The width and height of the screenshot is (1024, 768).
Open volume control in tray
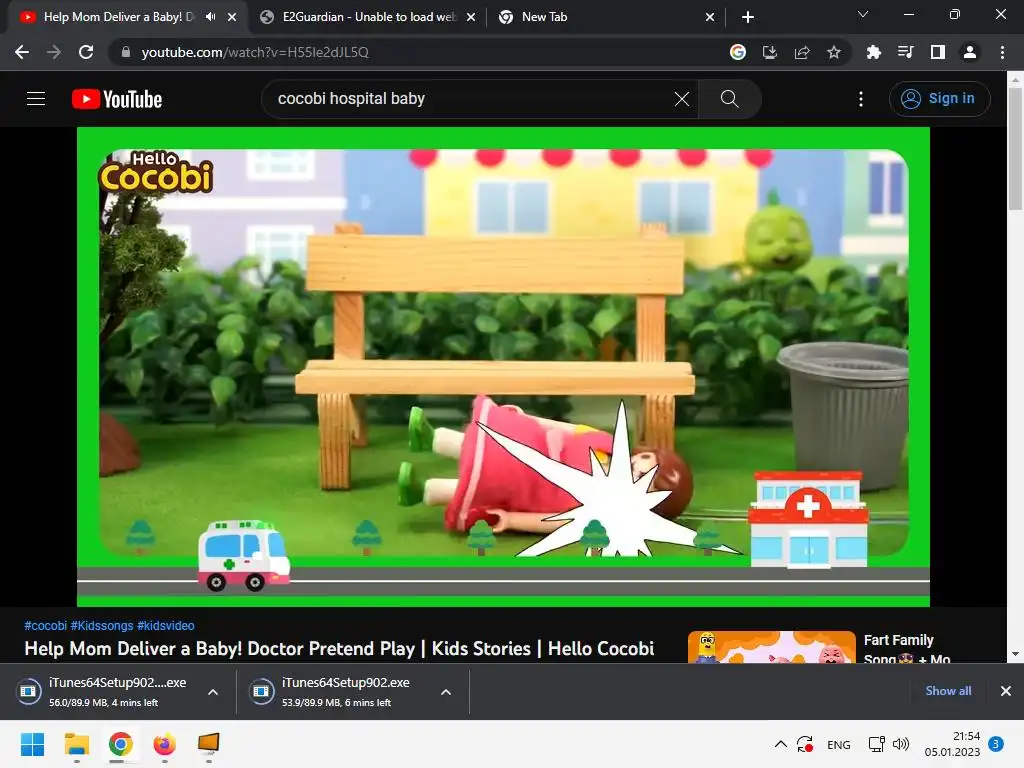pyautogui.click(x=901, y=744)
